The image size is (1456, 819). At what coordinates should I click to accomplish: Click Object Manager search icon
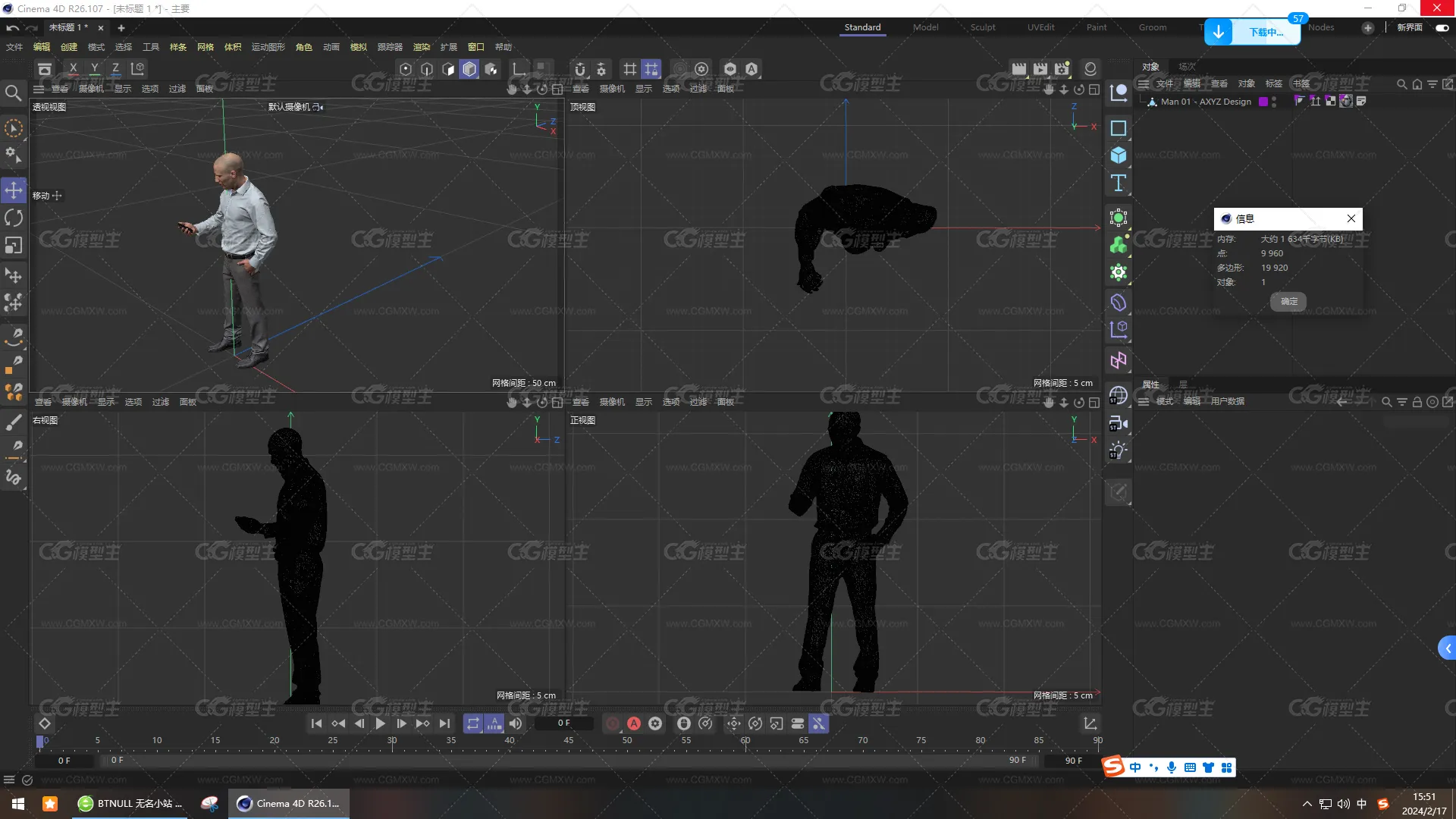pos(1401,84)
